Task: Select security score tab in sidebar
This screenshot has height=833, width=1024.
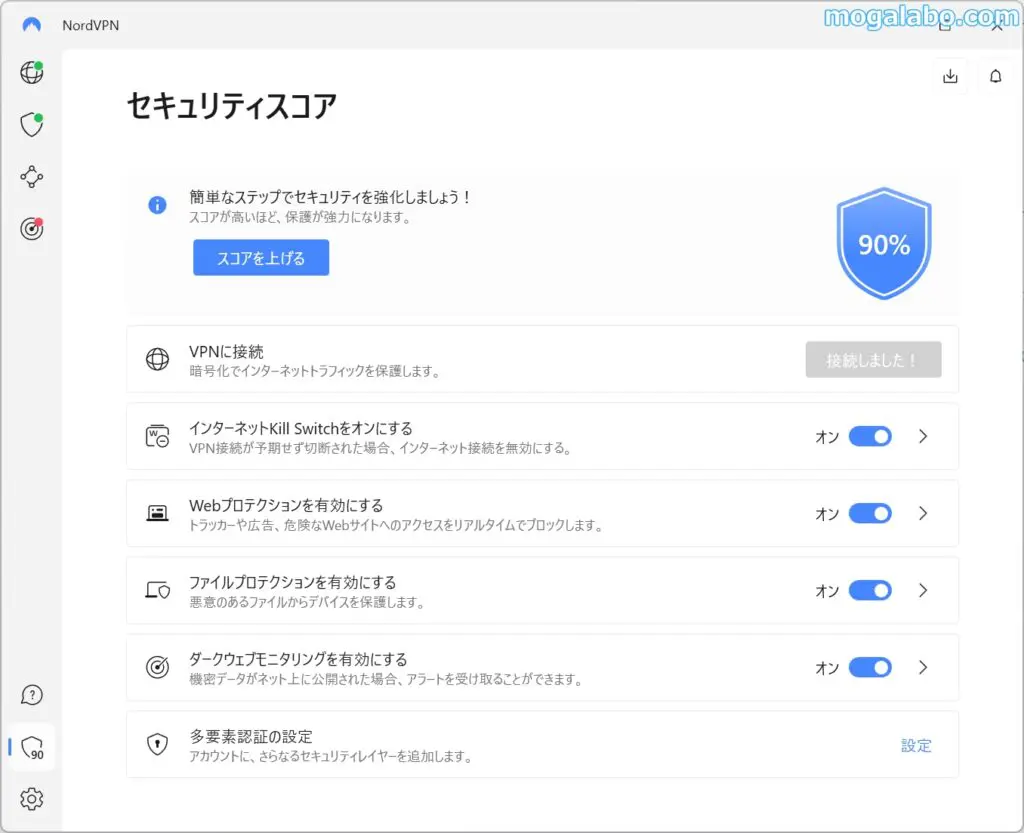Action: coord(32,747)
